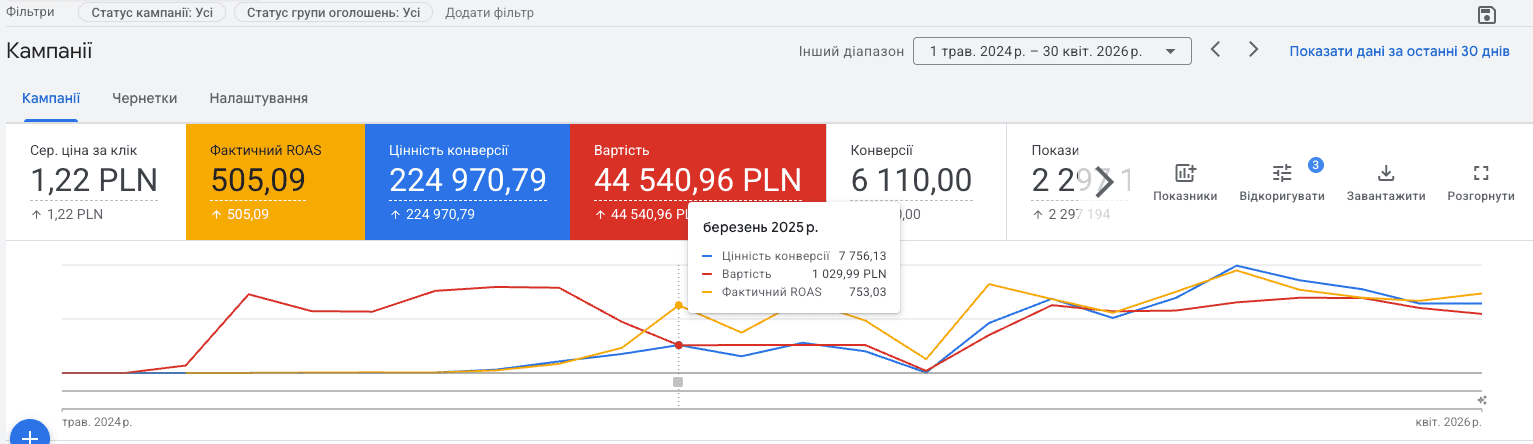Toggle the blue Цінність конверсії scorecard
The width and height of the screenshot is (1533, 444).
467,182
